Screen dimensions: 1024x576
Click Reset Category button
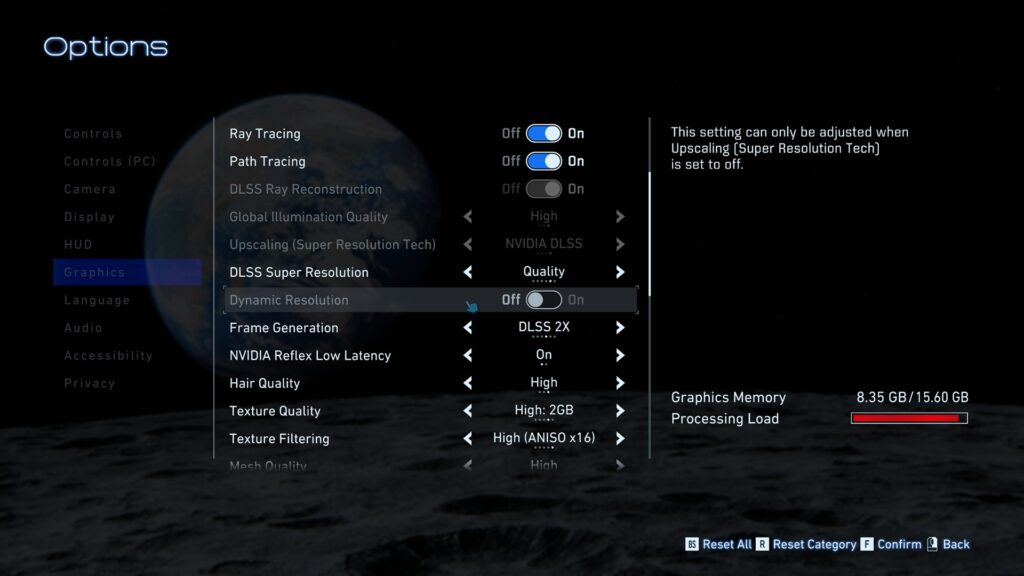pyautogui.click(x=814, y=544)
